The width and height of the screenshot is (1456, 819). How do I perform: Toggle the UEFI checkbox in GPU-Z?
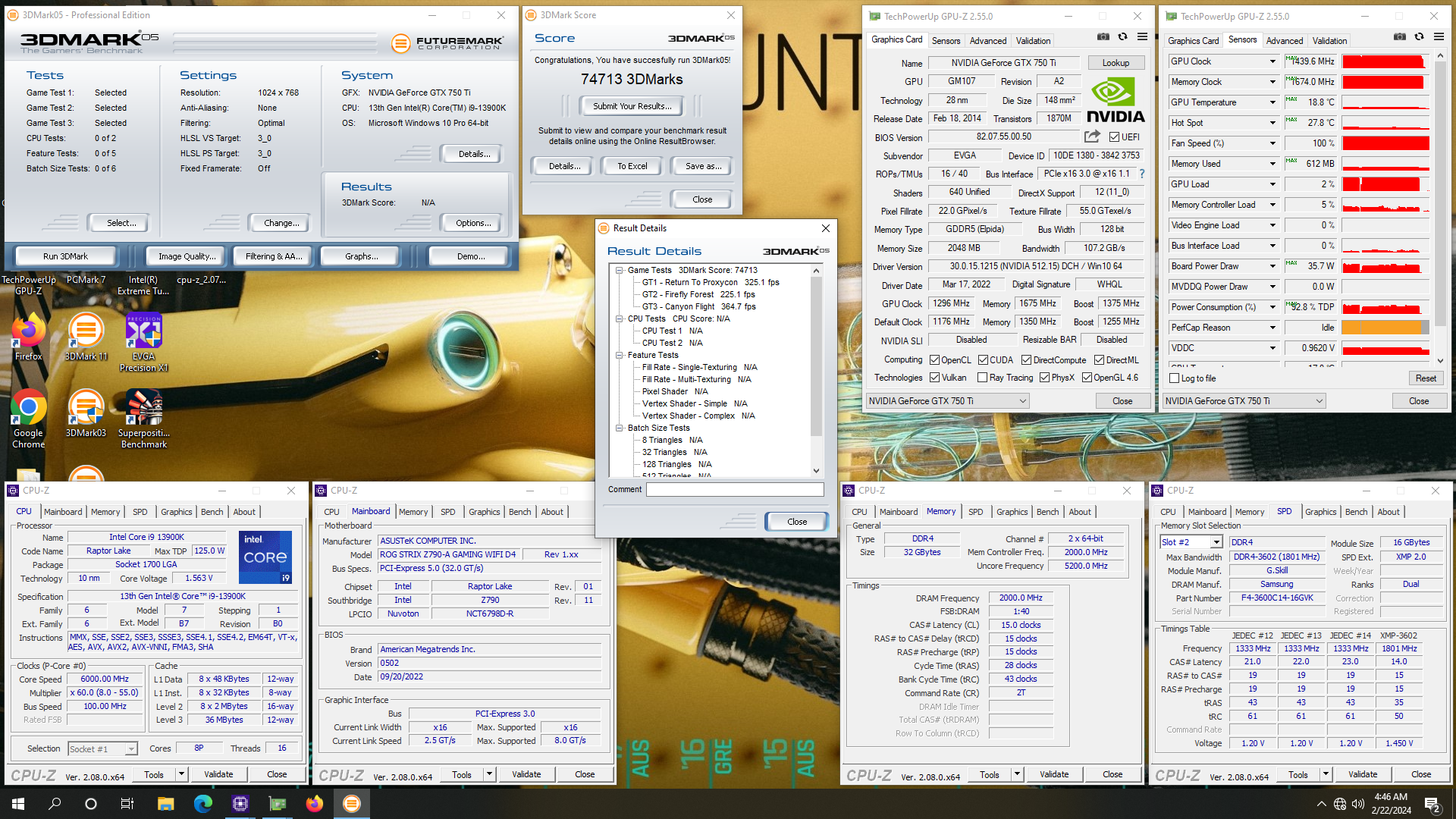1114,137
